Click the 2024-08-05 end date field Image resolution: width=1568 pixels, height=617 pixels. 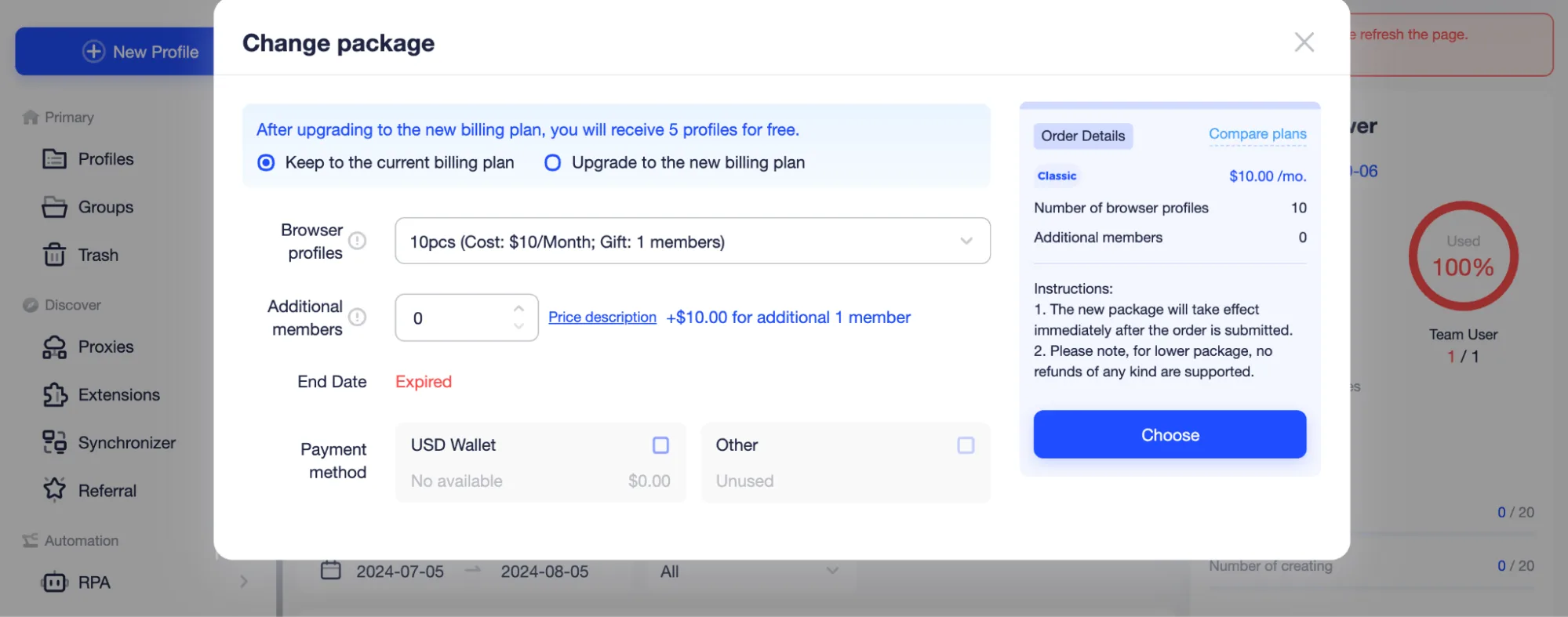click(x=544, y=572)
